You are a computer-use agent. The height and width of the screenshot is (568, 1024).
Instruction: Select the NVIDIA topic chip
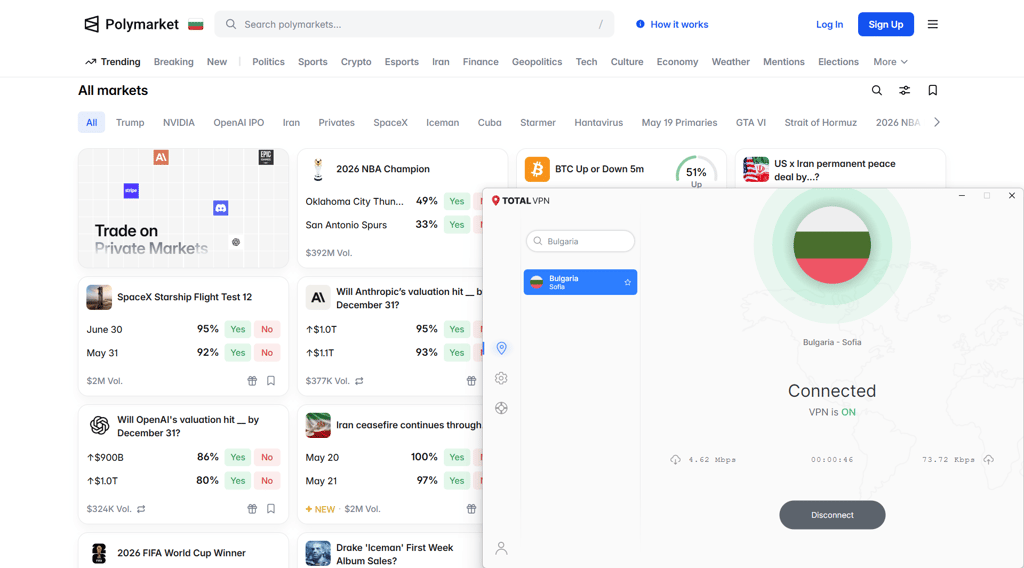click(179, 122)
